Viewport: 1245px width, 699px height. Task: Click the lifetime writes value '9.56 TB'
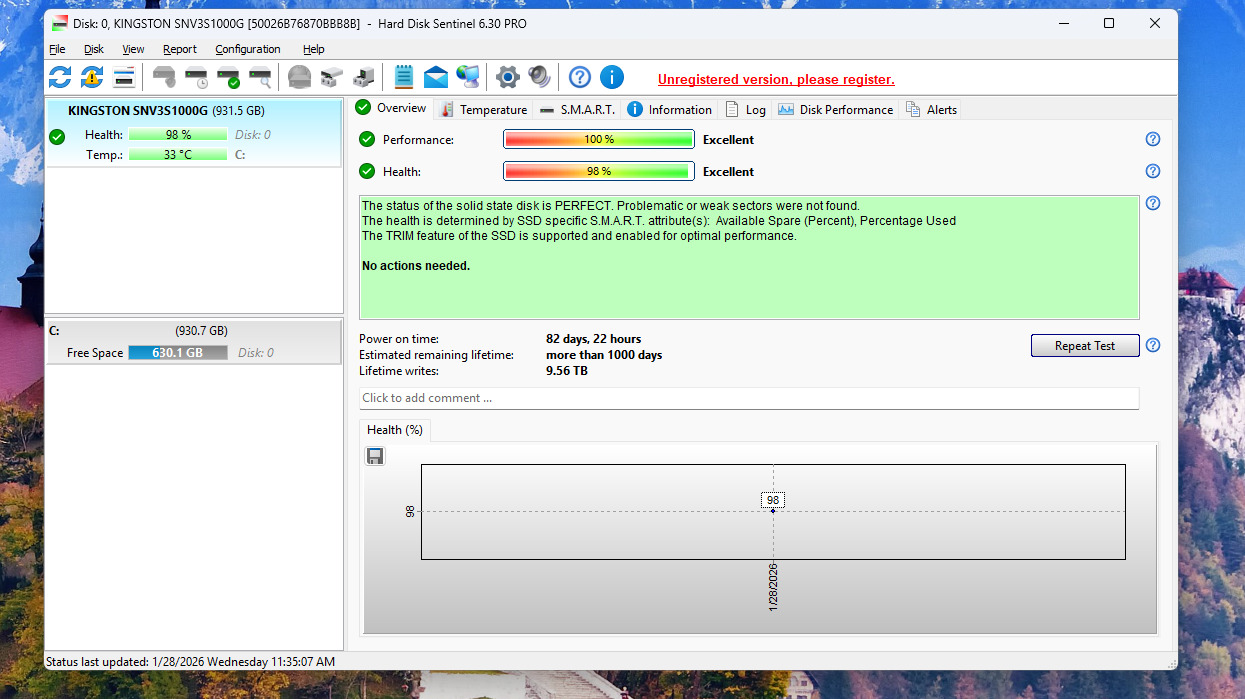567,371
